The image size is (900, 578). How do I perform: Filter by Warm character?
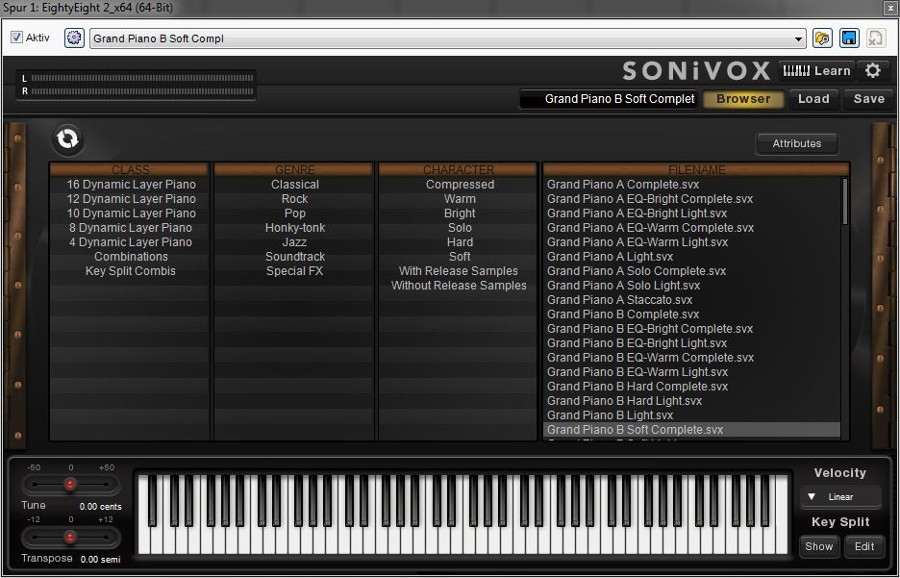459,199
